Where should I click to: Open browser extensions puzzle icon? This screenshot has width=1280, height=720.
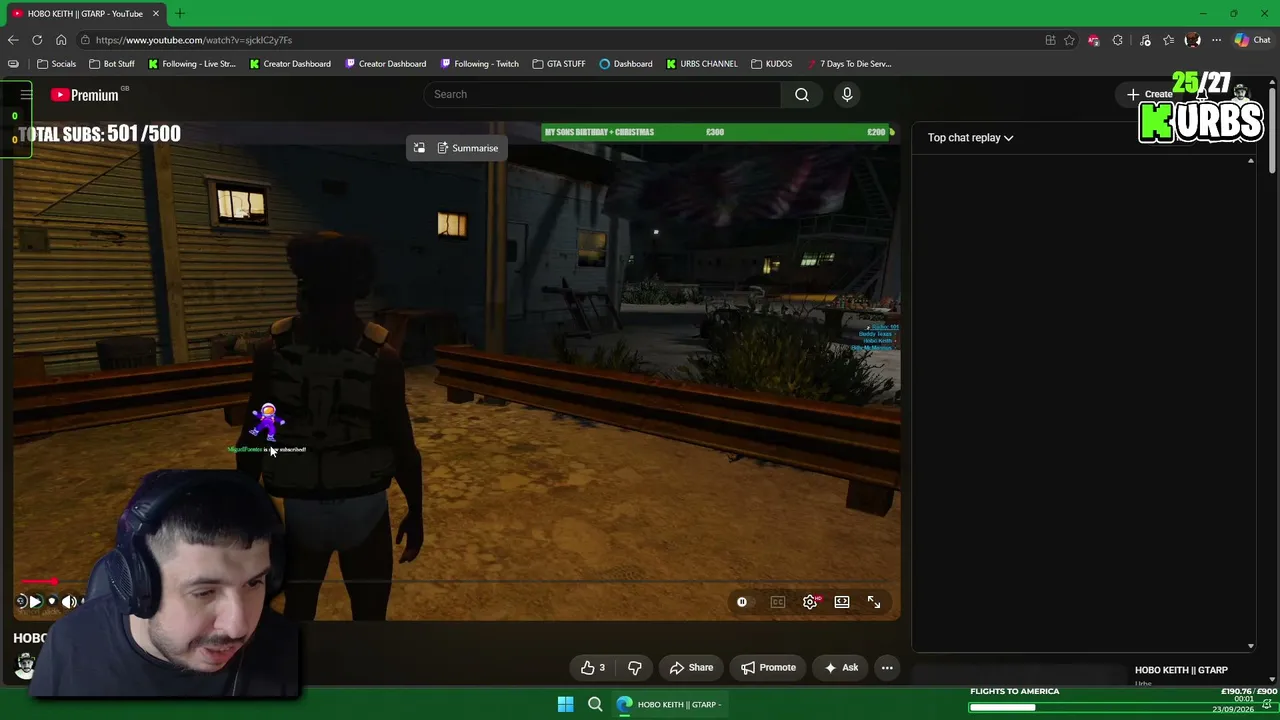[1118, 40]
